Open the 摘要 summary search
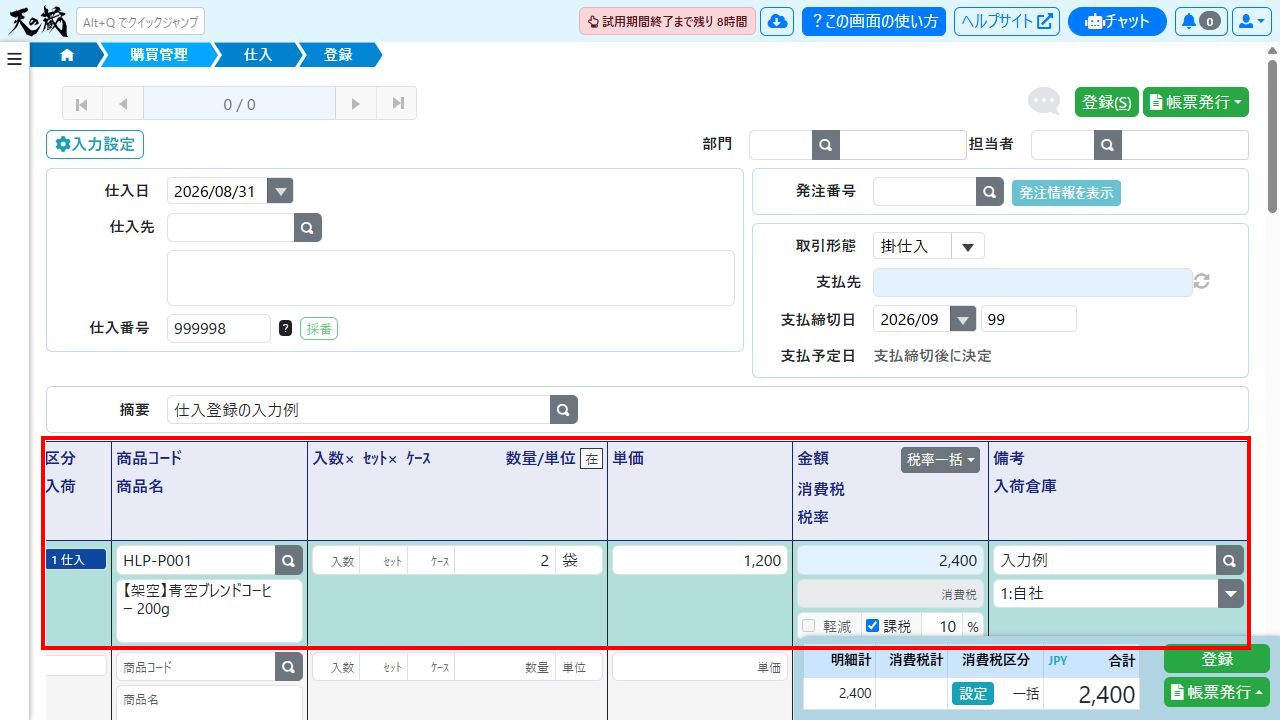1280x720 pixels. 564,410
